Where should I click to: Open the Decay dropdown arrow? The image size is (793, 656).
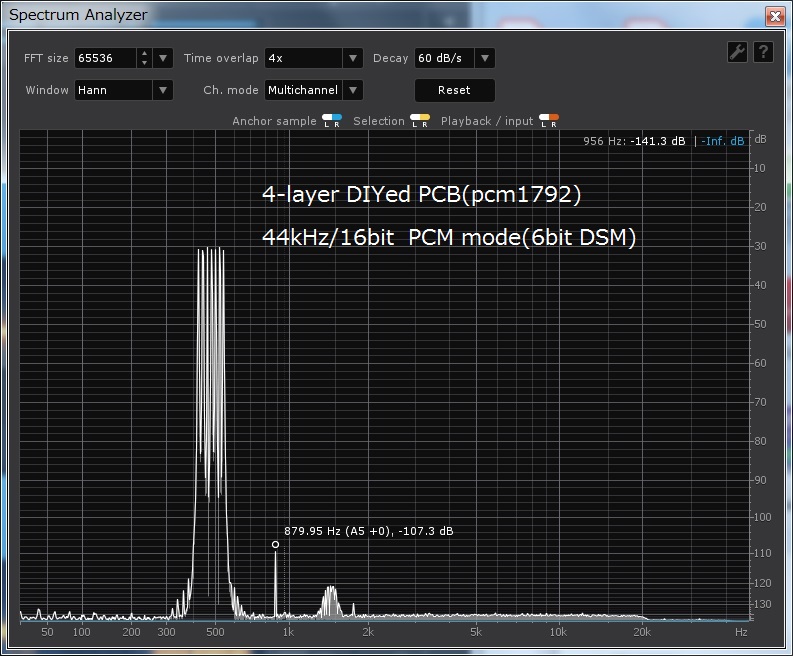point(484,58)
